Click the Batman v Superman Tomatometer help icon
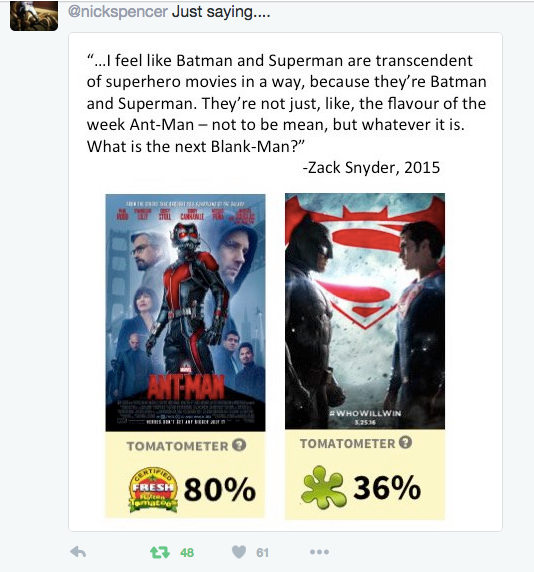Screen dimensions: 534x572 [405, 442]
